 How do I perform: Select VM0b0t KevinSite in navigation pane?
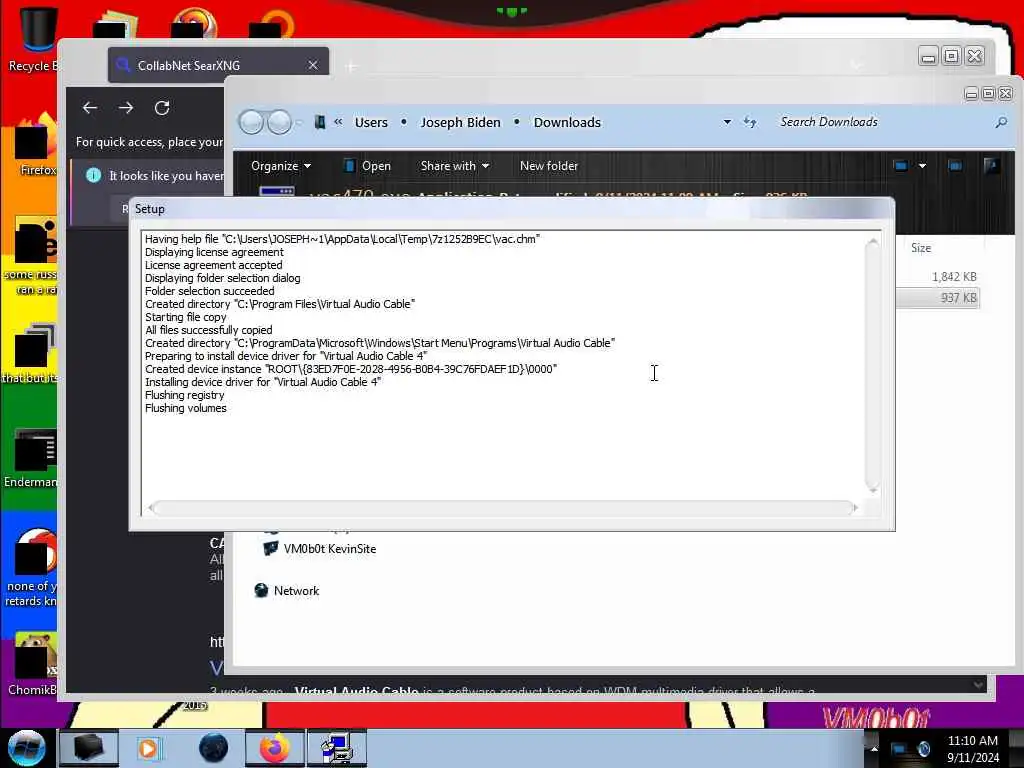pos(320,549)
